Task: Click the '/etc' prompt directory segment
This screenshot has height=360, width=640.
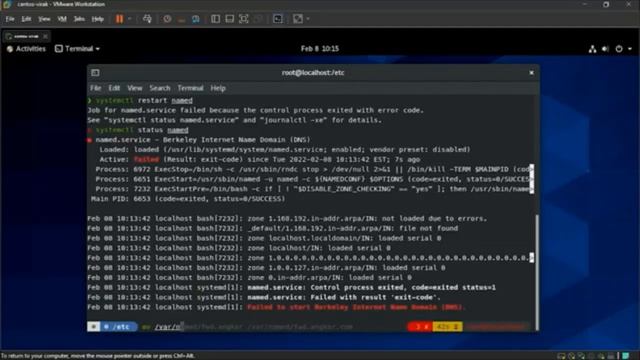Action: coord(118,327)
